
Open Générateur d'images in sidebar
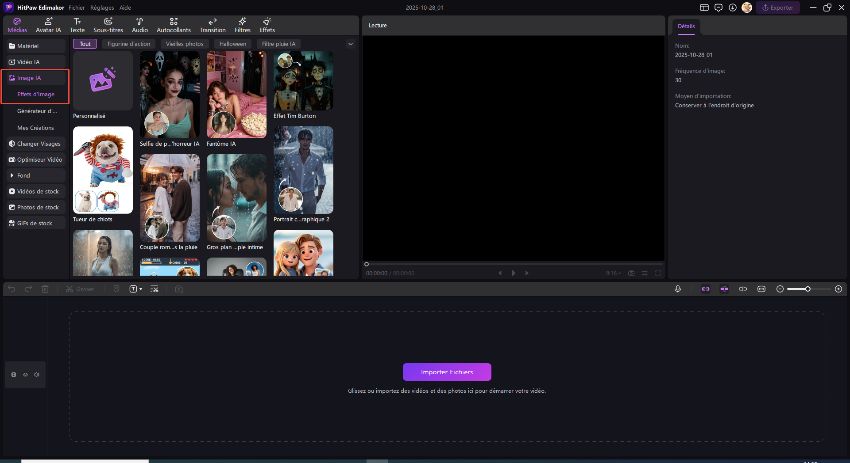coord(37,111)
